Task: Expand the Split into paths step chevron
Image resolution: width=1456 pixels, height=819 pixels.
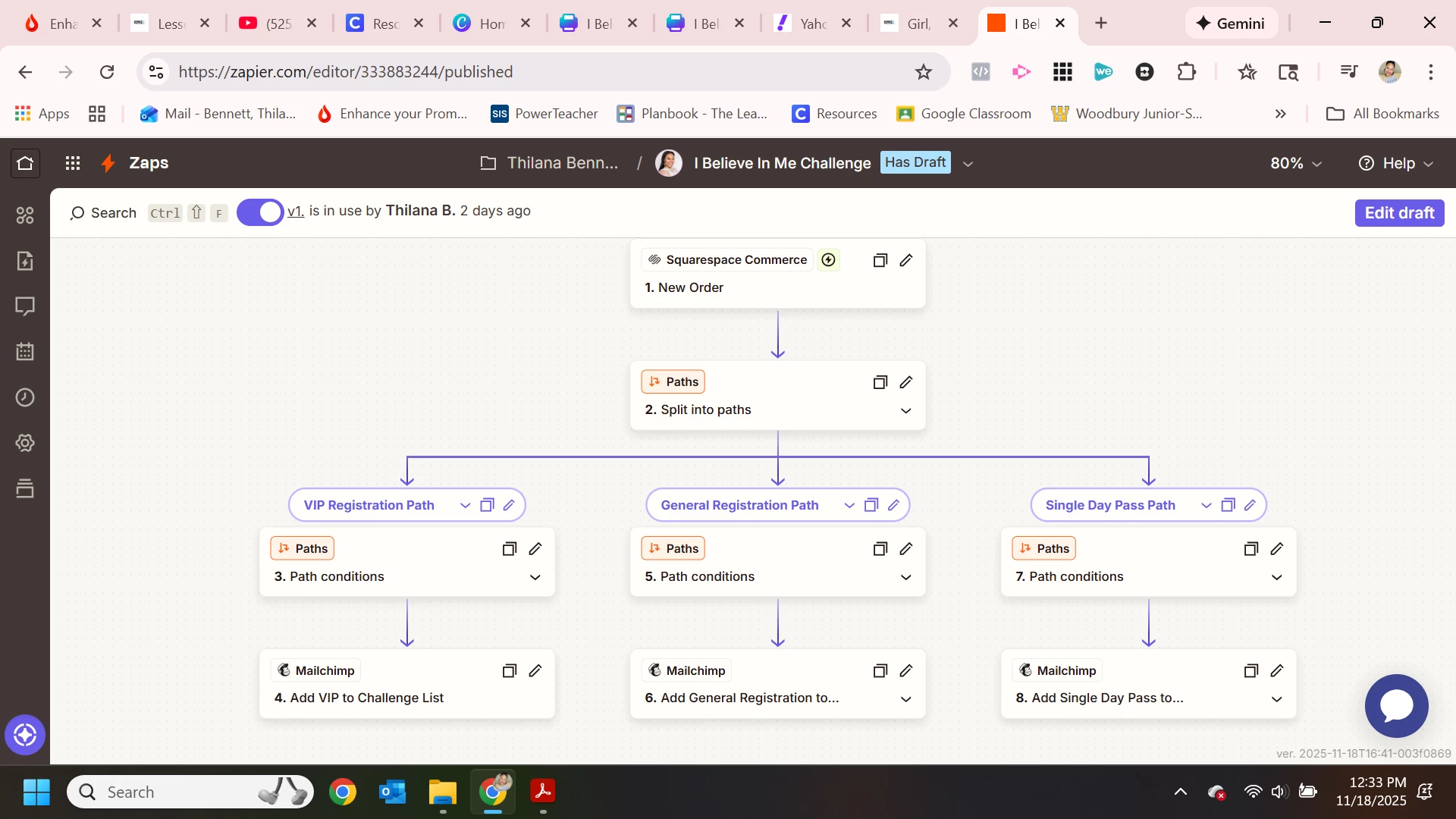Action: pyautogui.click(x=905, y=410)
